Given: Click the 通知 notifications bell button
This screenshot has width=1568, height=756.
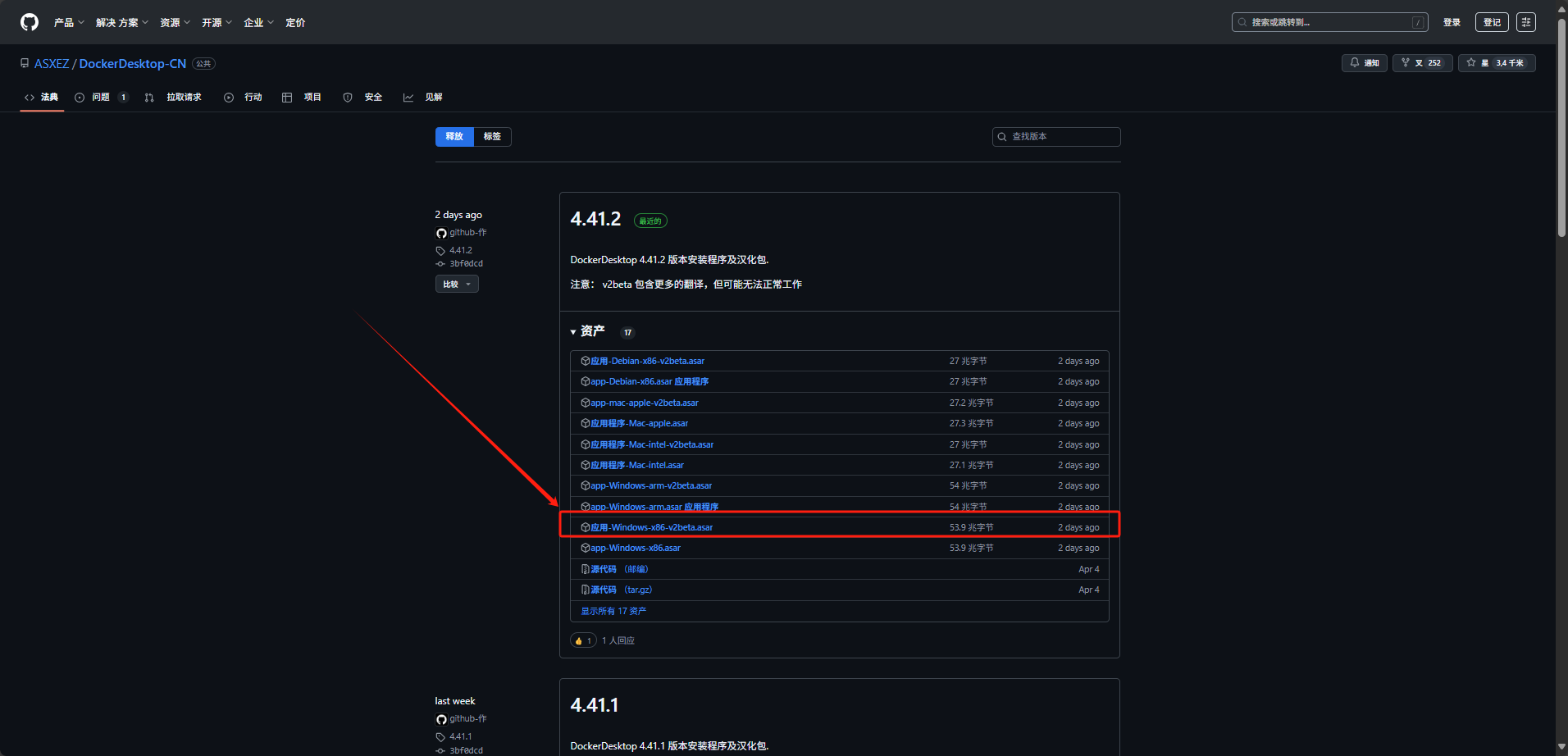Looking at the screenshot, I should coord(1365,63).
